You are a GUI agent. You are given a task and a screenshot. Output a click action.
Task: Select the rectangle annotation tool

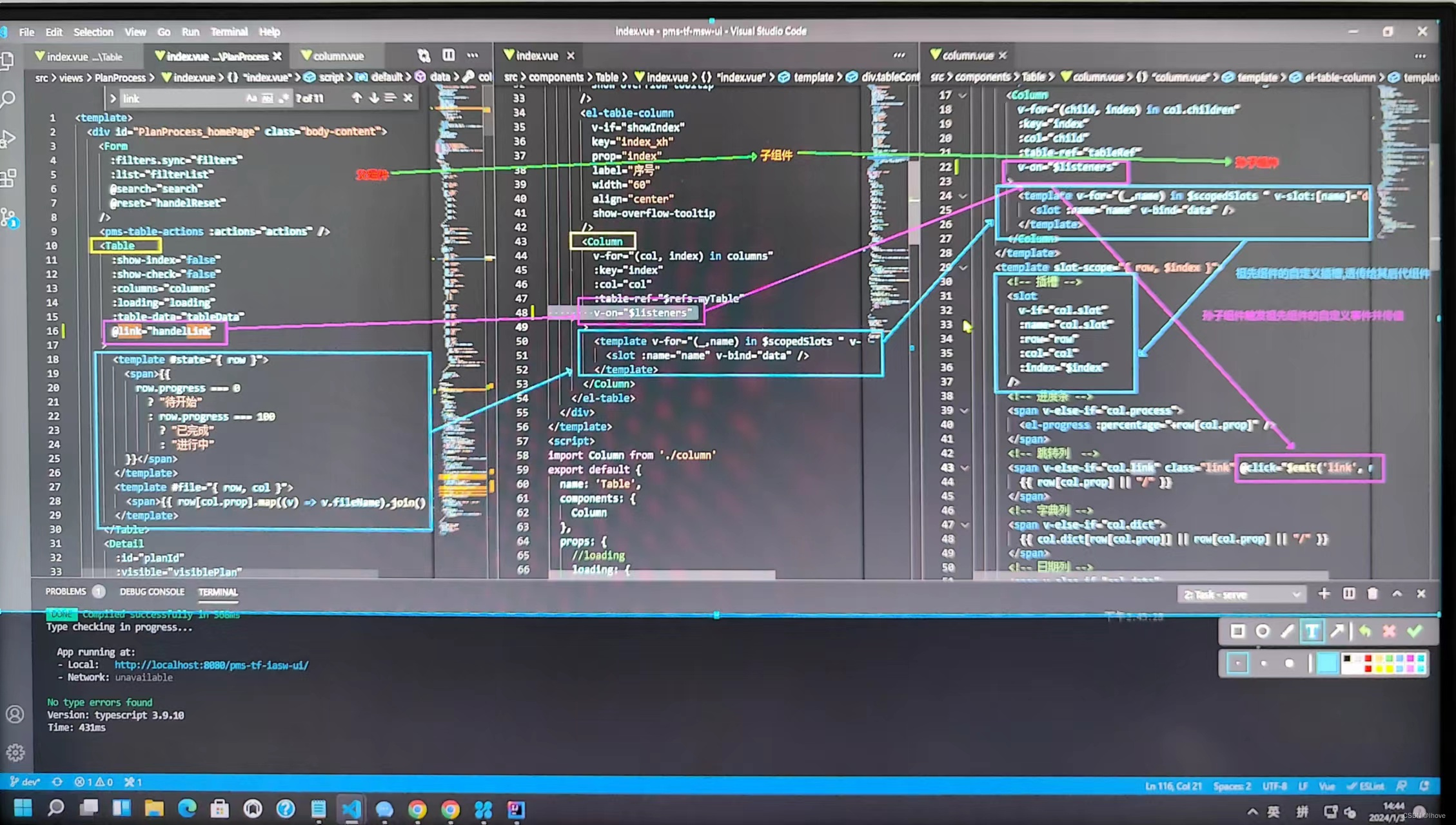[x=1237, y=632]
